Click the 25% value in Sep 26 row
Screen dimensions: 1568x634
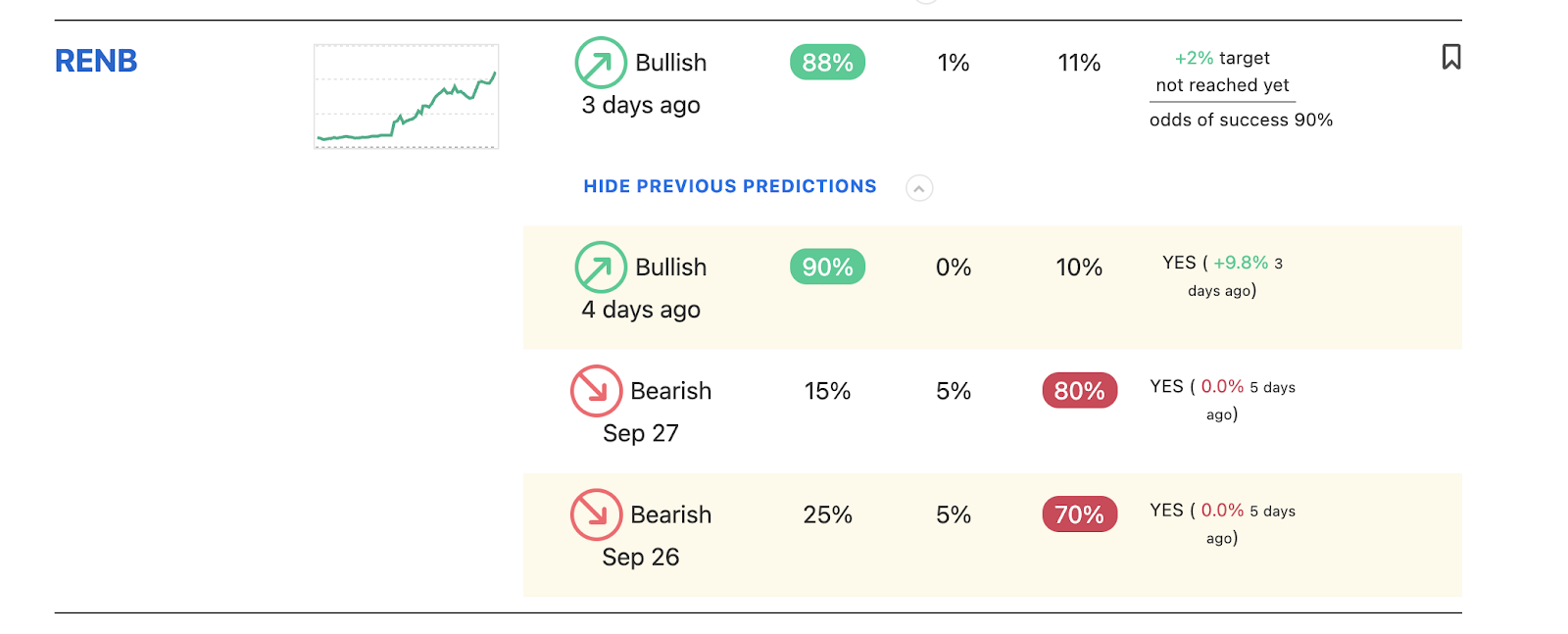827,514
